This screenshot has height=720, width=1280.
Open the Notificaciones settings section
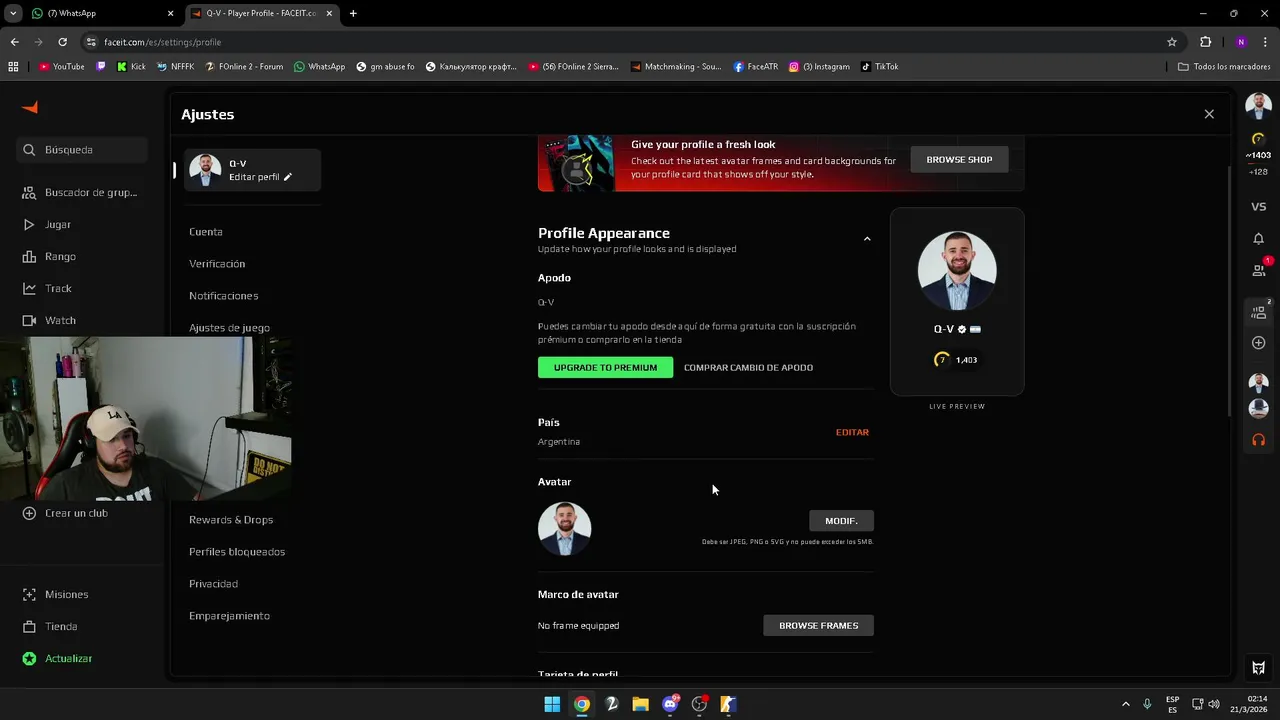224,296
